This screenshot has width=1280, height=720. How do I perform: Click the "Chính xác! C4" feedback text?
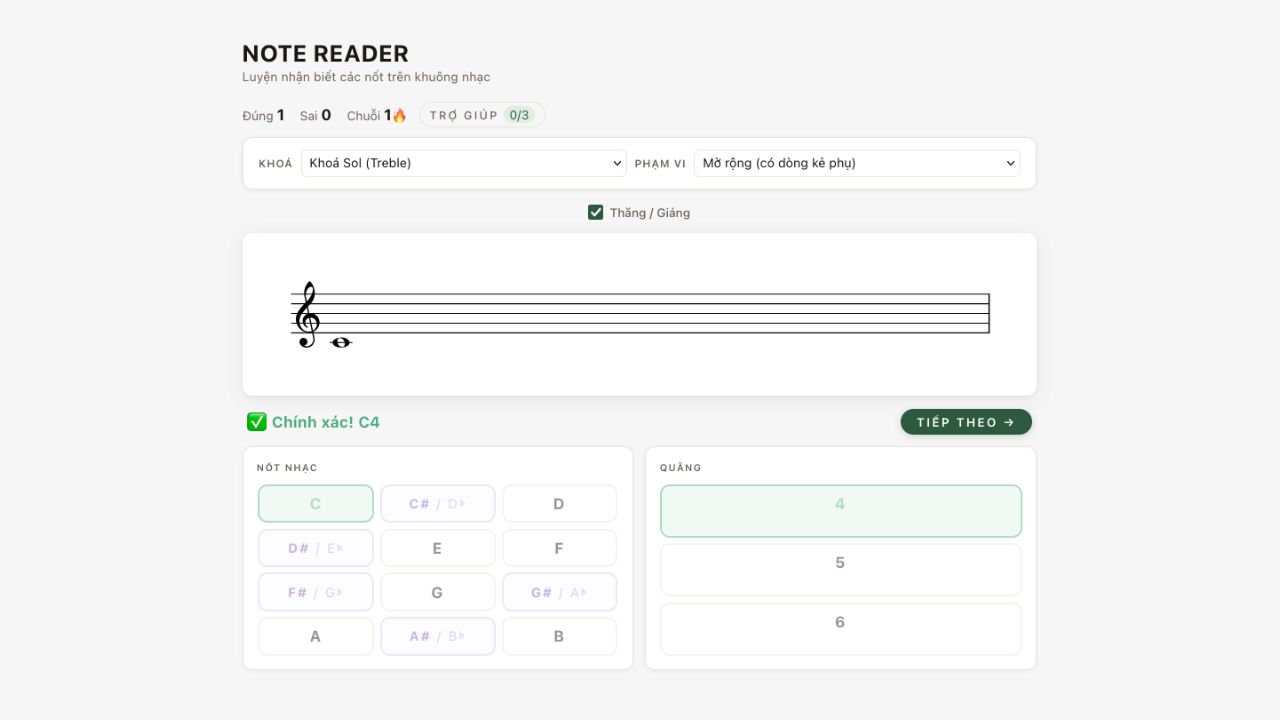pos(326,422)
